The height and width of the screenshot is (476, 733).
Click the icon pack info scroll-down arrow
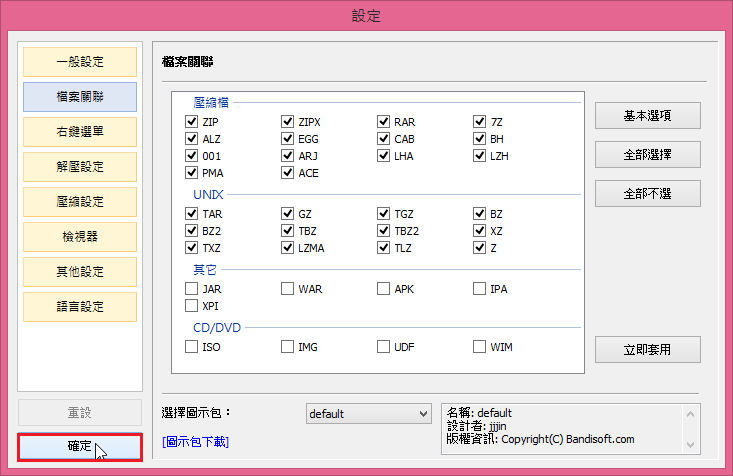pyautogui.click(x=690, y=444)
